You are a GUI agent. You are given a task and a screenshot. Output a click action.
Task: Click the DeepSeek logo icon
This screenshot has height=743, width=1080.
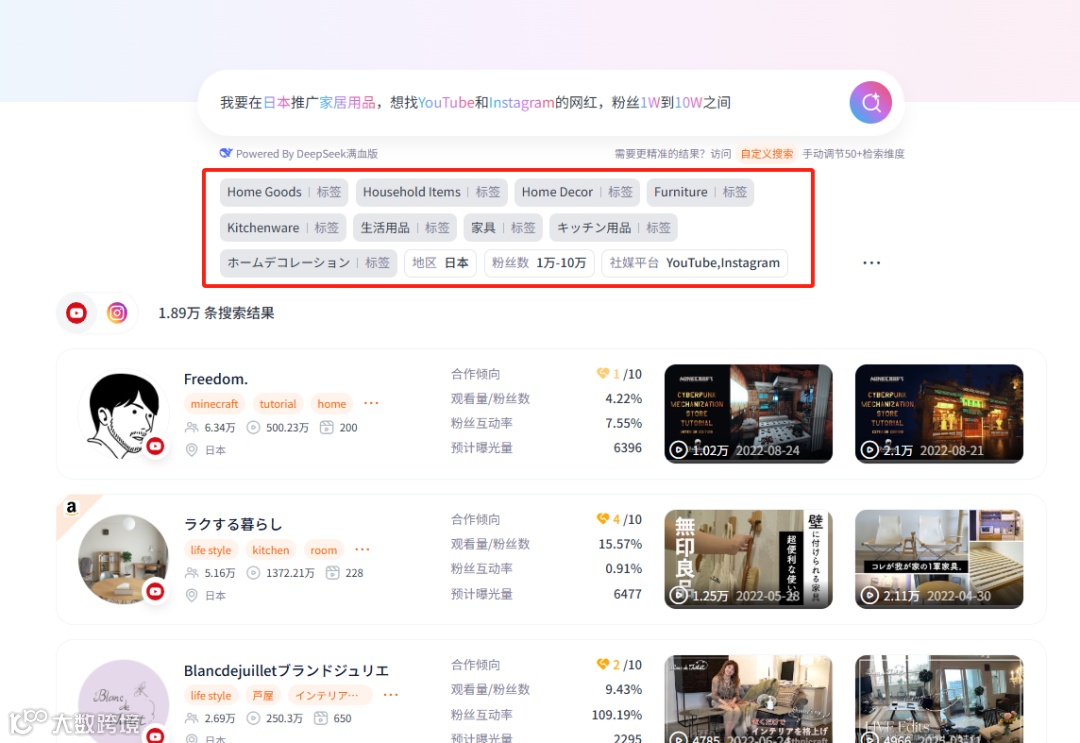(226, 153)
